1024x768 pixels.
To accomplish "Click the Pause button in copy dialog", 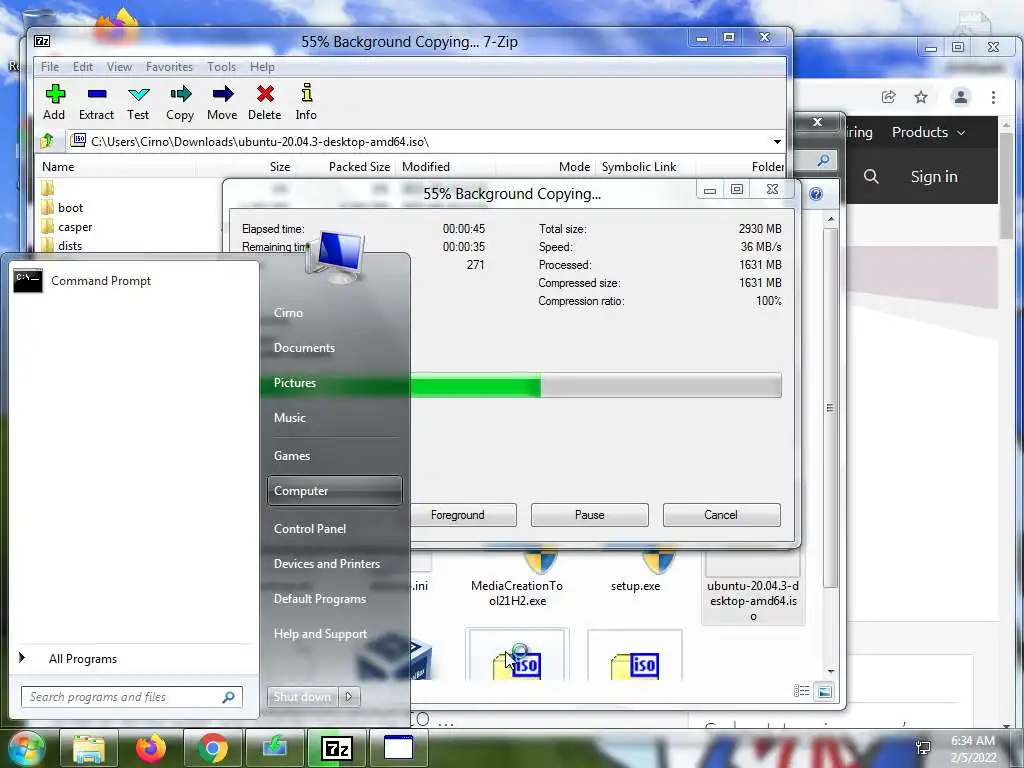I will [x=590, y=515].
